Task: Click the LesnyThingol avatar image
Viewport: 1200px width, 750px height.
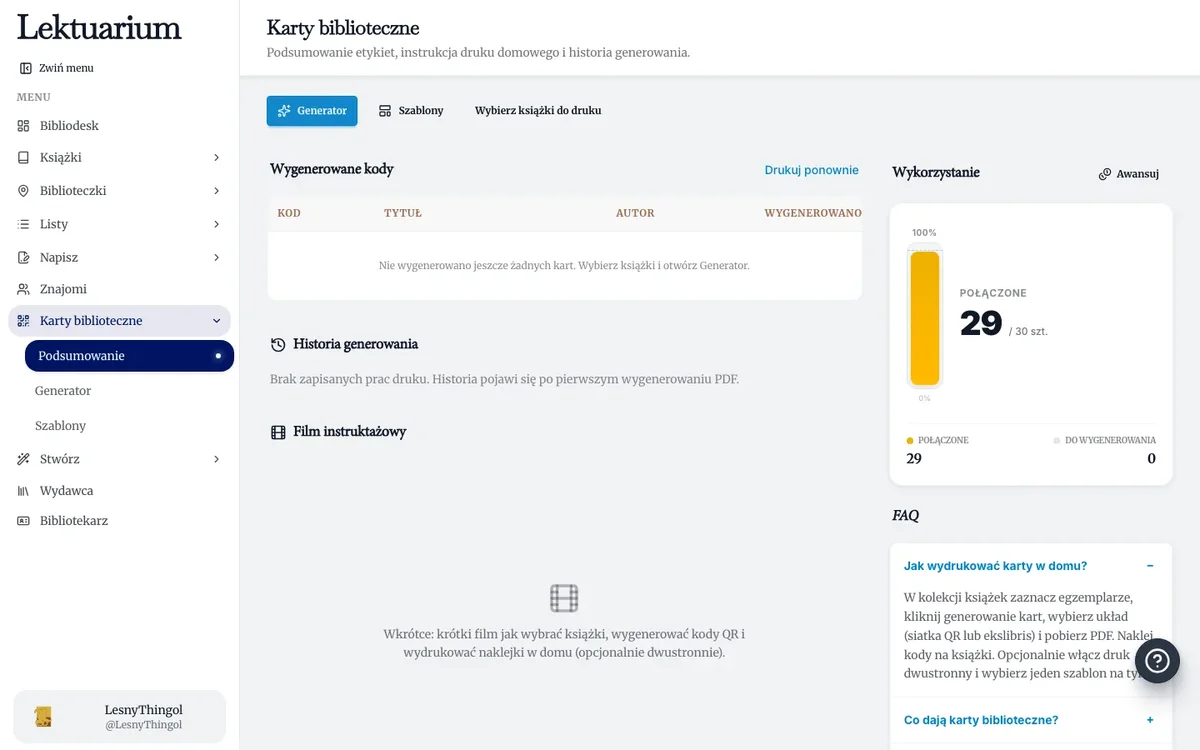Action: click(x=43, y=716)
